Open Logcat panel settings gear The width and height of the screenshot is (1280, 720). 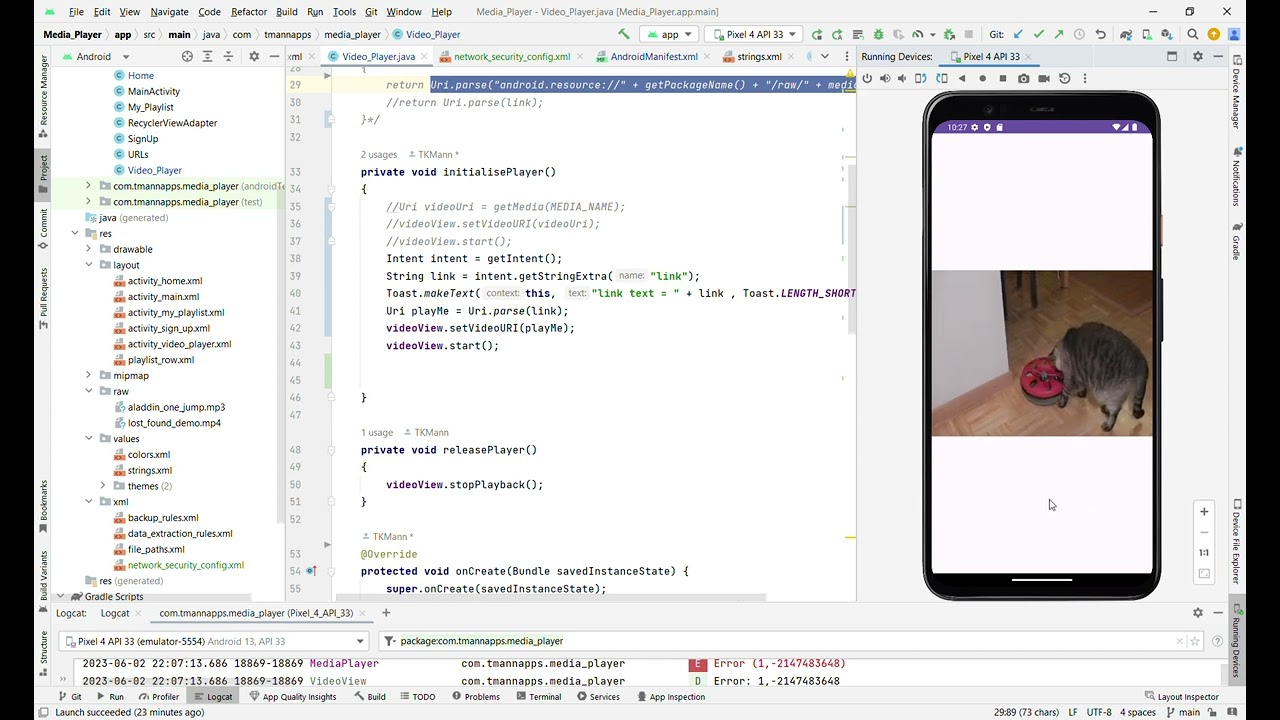click(x=1198, y=612)
